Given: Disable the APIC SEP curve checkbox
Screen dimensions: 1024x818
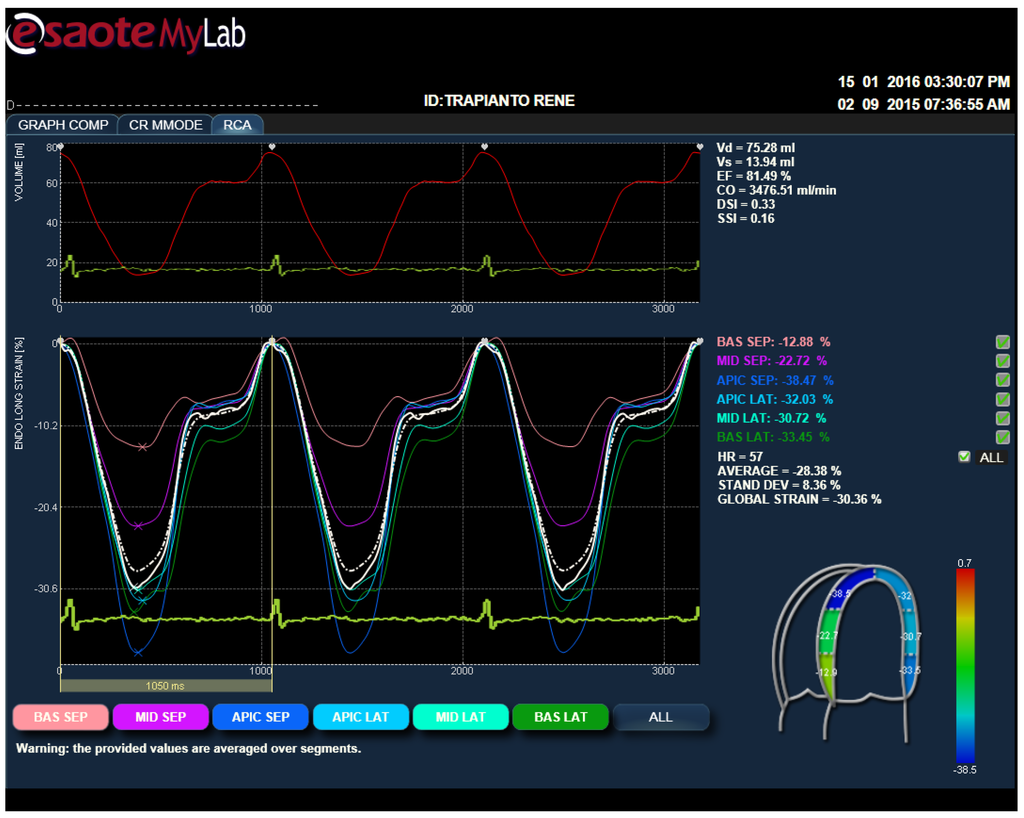Looking at the screenshot, I should [1002, 380].
